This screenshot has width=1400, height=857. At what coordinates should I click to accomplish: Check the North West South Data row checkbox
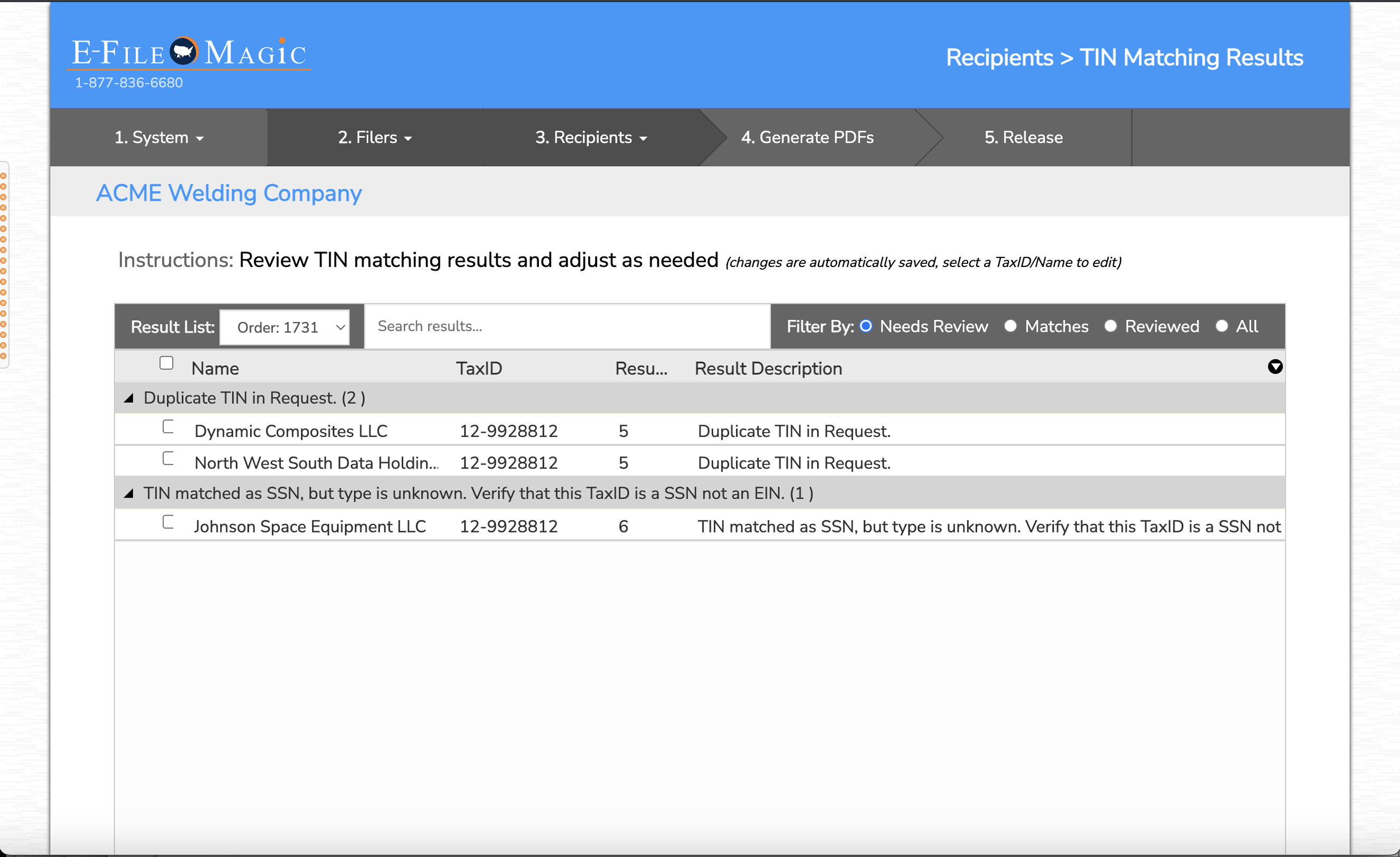click(x=168, y=459)
